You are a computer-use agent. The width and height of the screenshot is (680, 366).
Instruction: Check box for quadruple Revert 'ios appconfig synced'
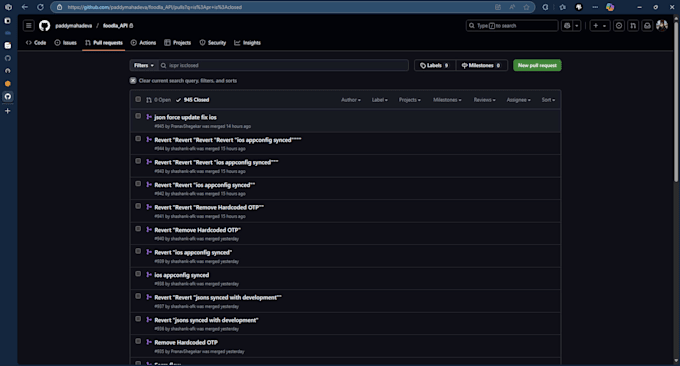coord(138,139)
